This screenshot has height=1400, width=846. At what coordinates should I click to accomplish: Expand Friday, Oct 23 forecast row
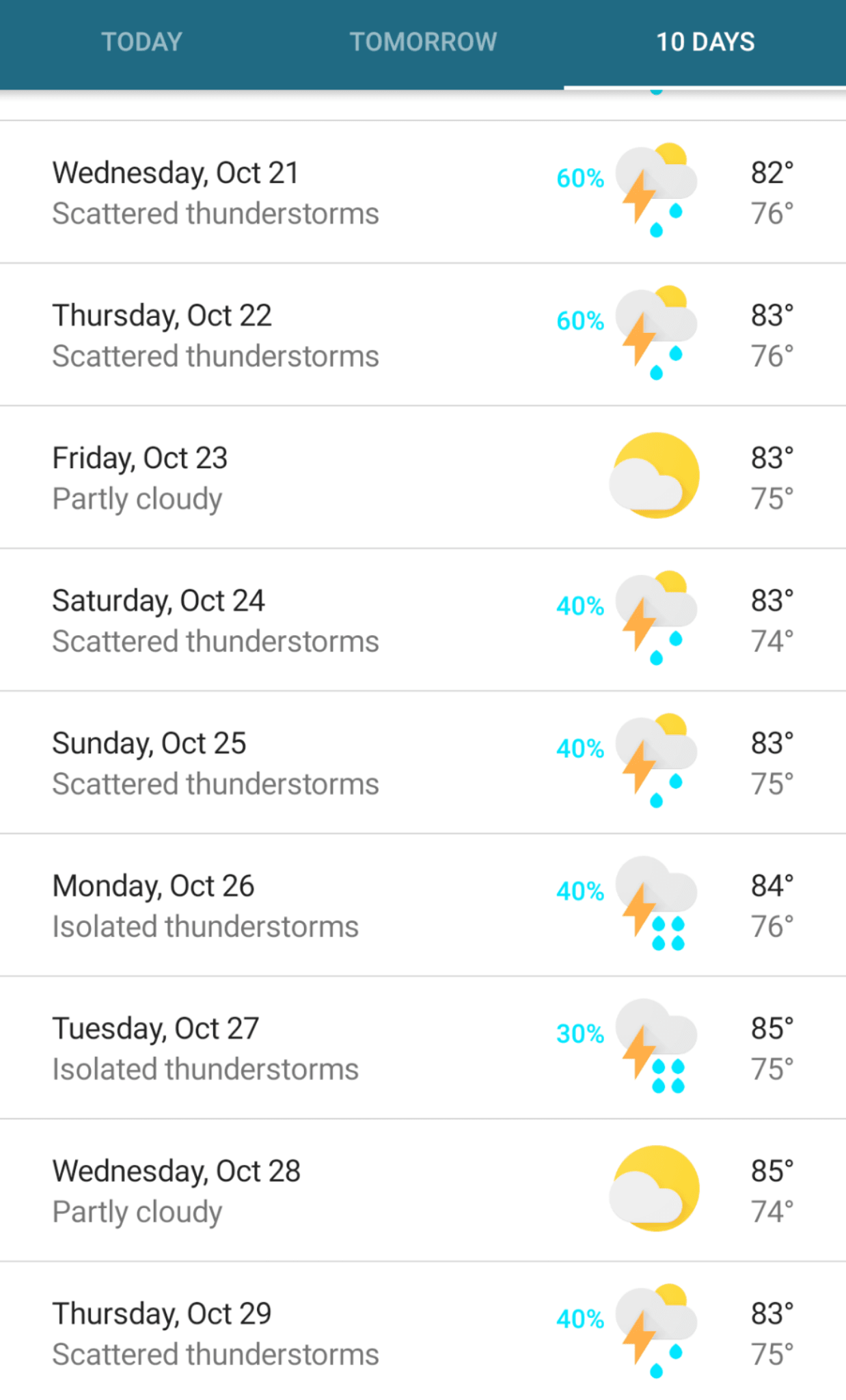273,478
